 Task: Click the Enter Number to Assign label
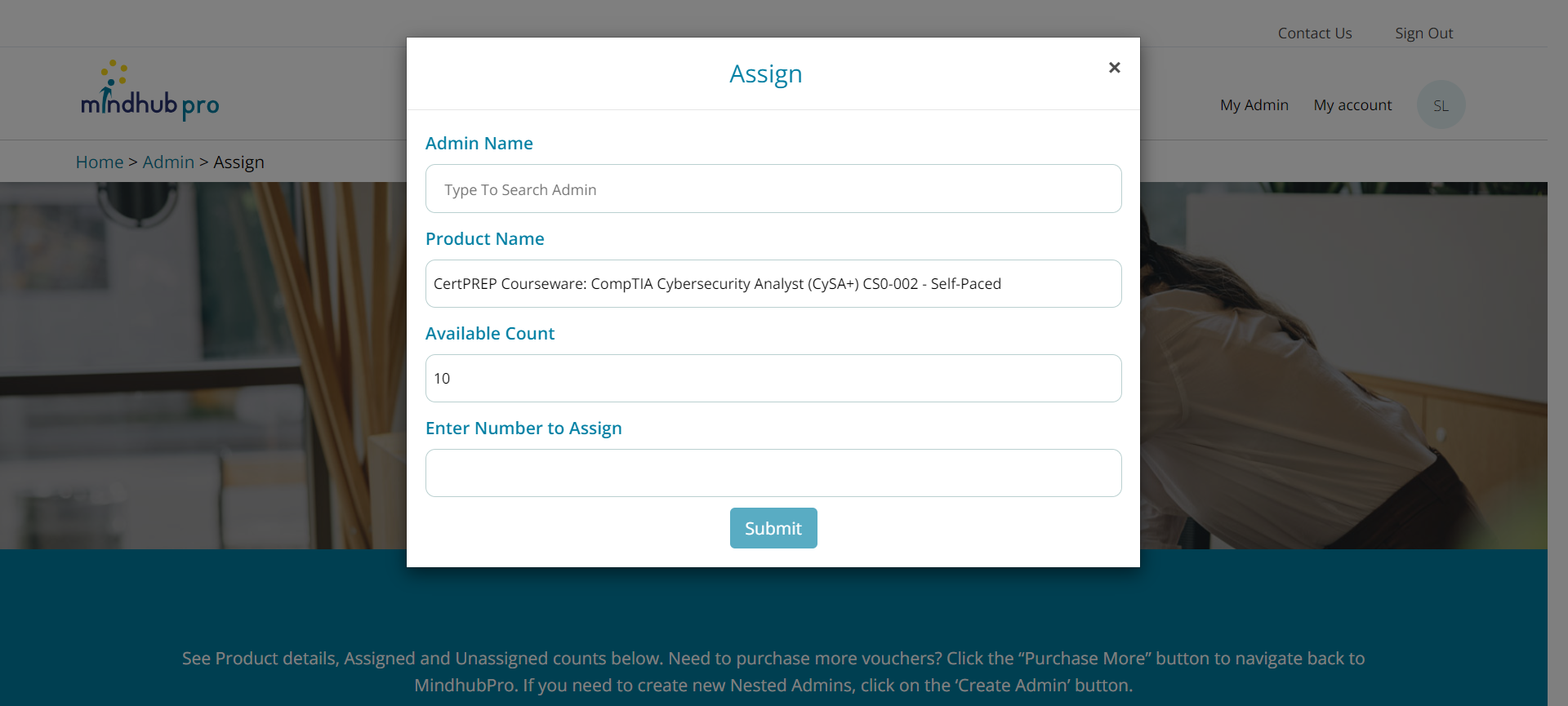pyautogui.click(x=523, y=428)
